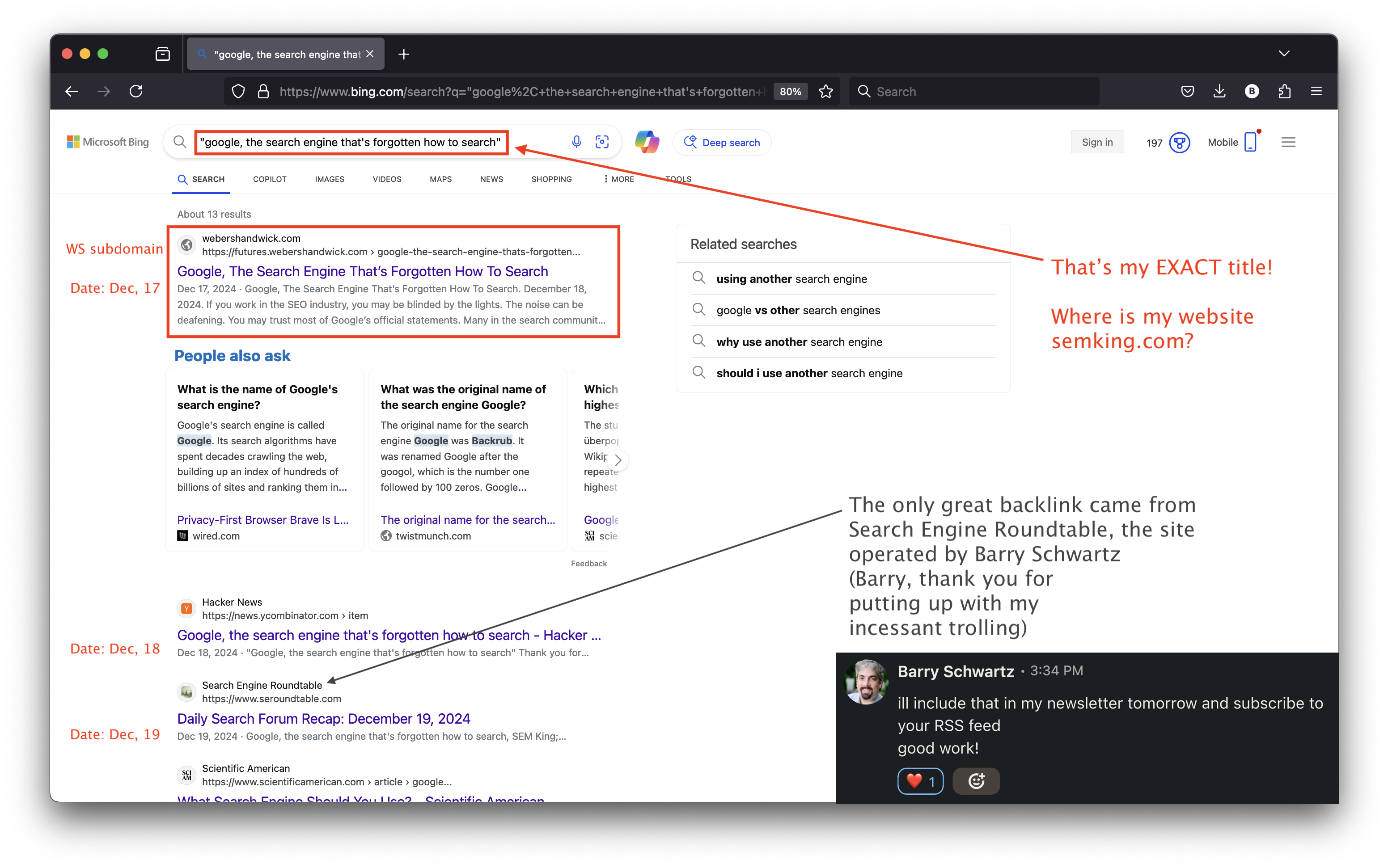Image resolution: width=1388 pixels, height=868 pixels.
Task: Select the SEARCH tab
Action: pos(201,179)
